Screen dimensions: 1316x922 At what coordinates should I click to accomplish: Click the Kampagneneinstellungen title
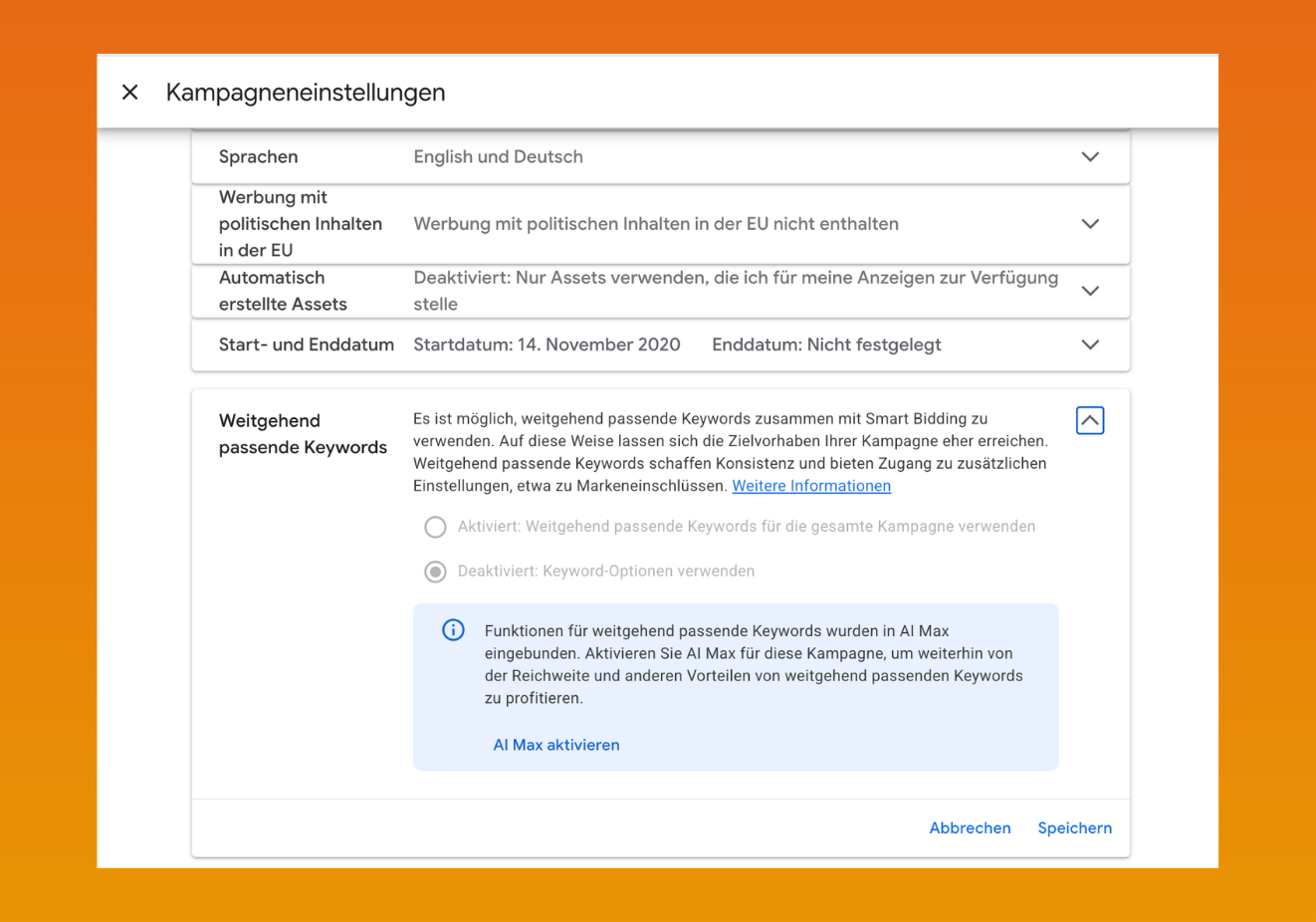(306, 93)
